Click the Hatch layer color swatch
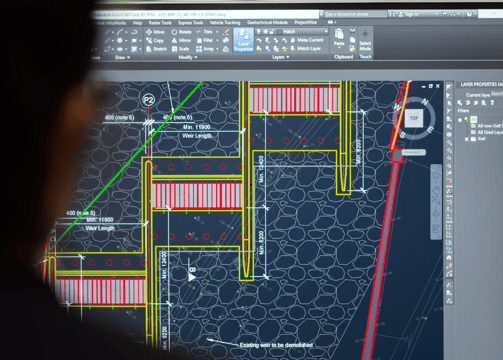The width and height of the screenshot is (503, 360). 279,32
